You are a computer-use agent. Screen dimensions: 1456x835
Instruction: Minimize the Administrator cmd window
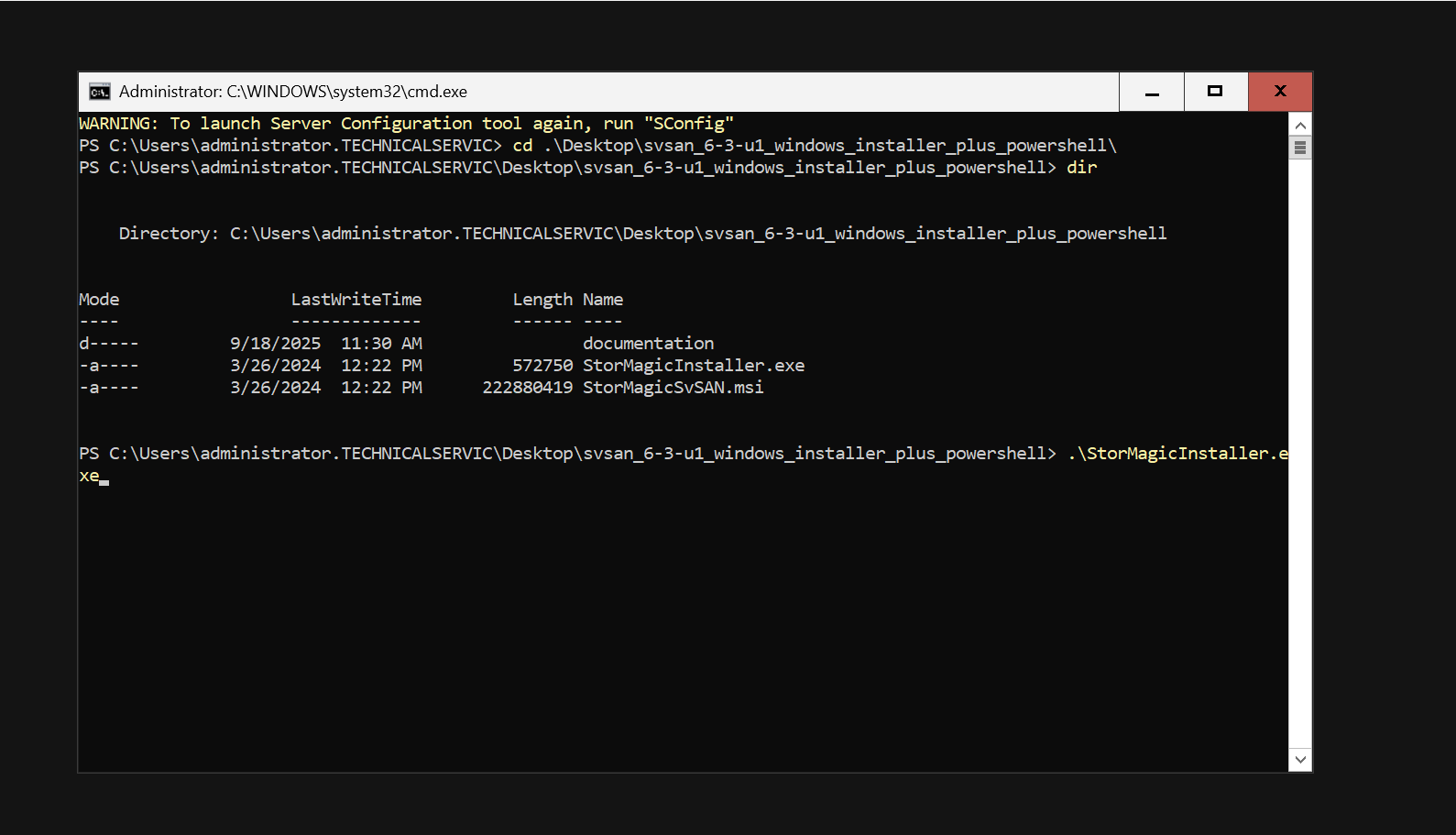1152,92
